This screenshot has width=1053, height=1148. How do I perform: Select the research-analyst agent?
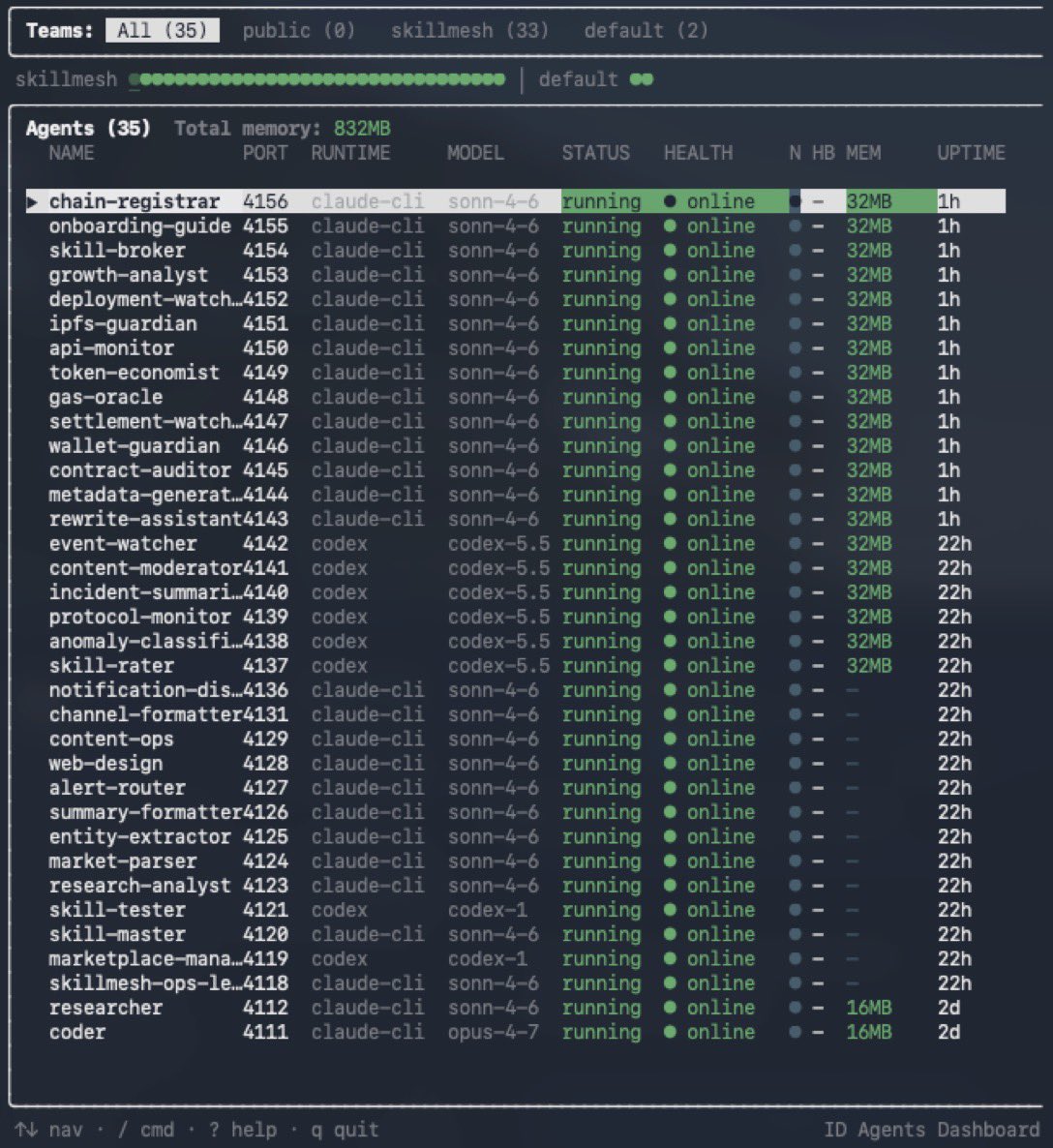(516, 885)
